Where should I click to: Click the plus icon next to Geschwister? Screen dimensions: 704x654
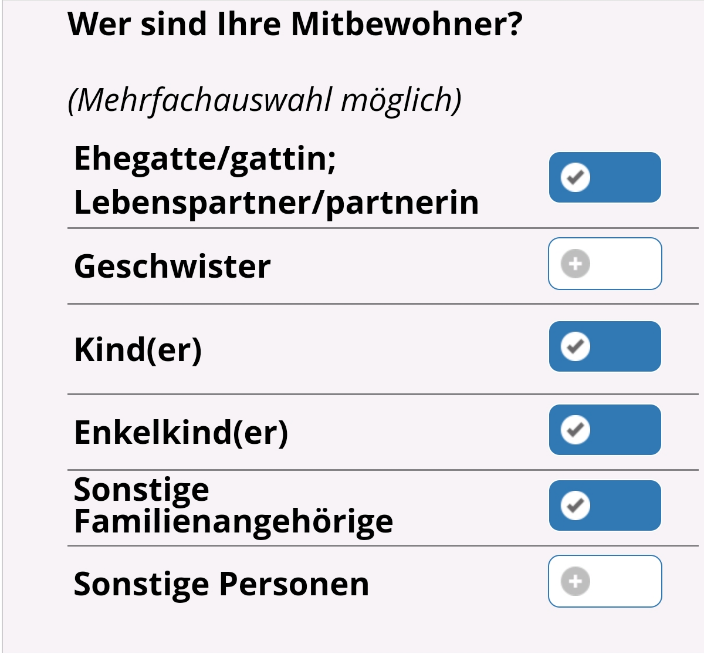coord(574,264)
